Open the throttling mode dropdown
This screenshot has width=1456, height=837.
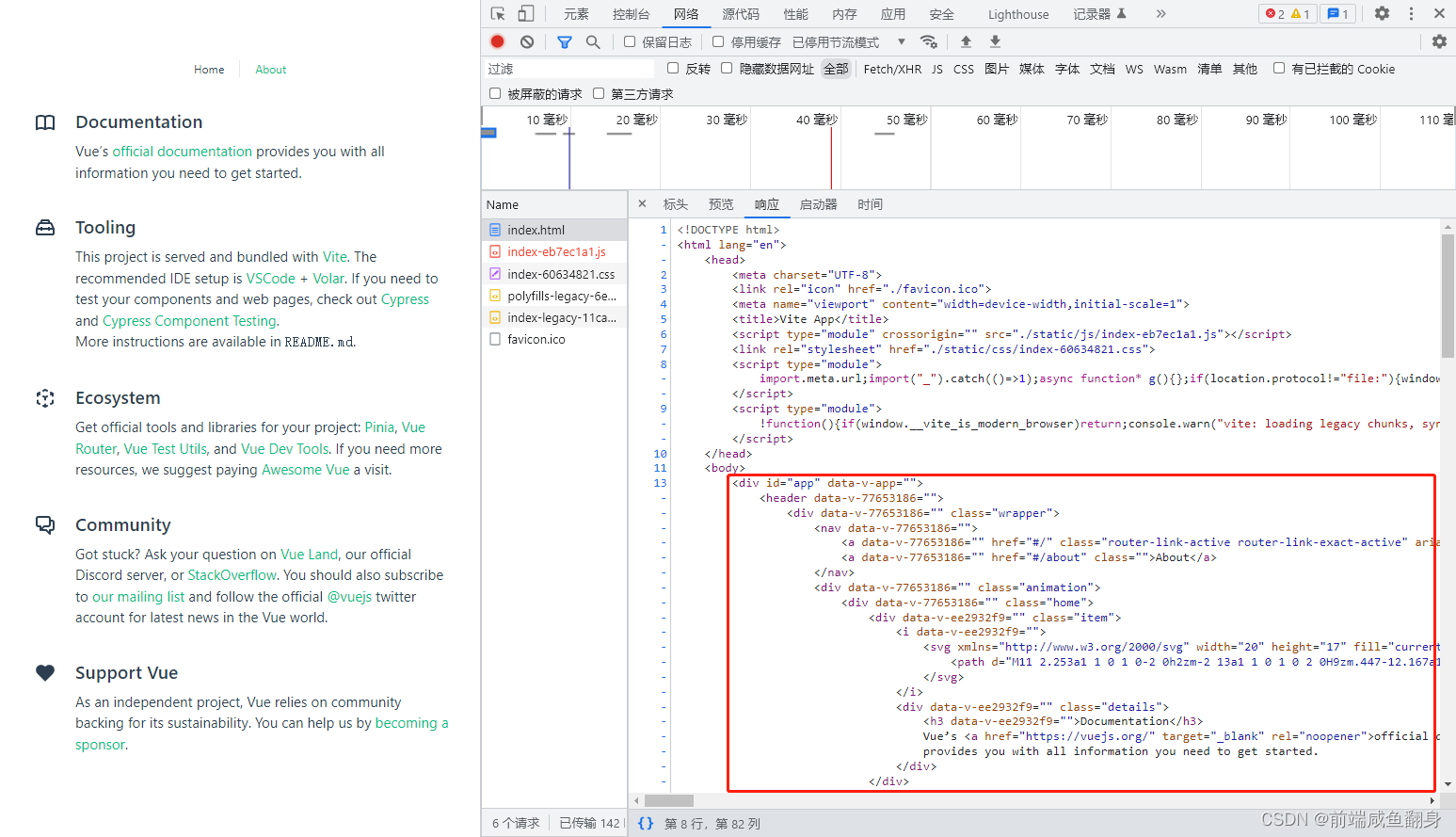pos(849,42)
